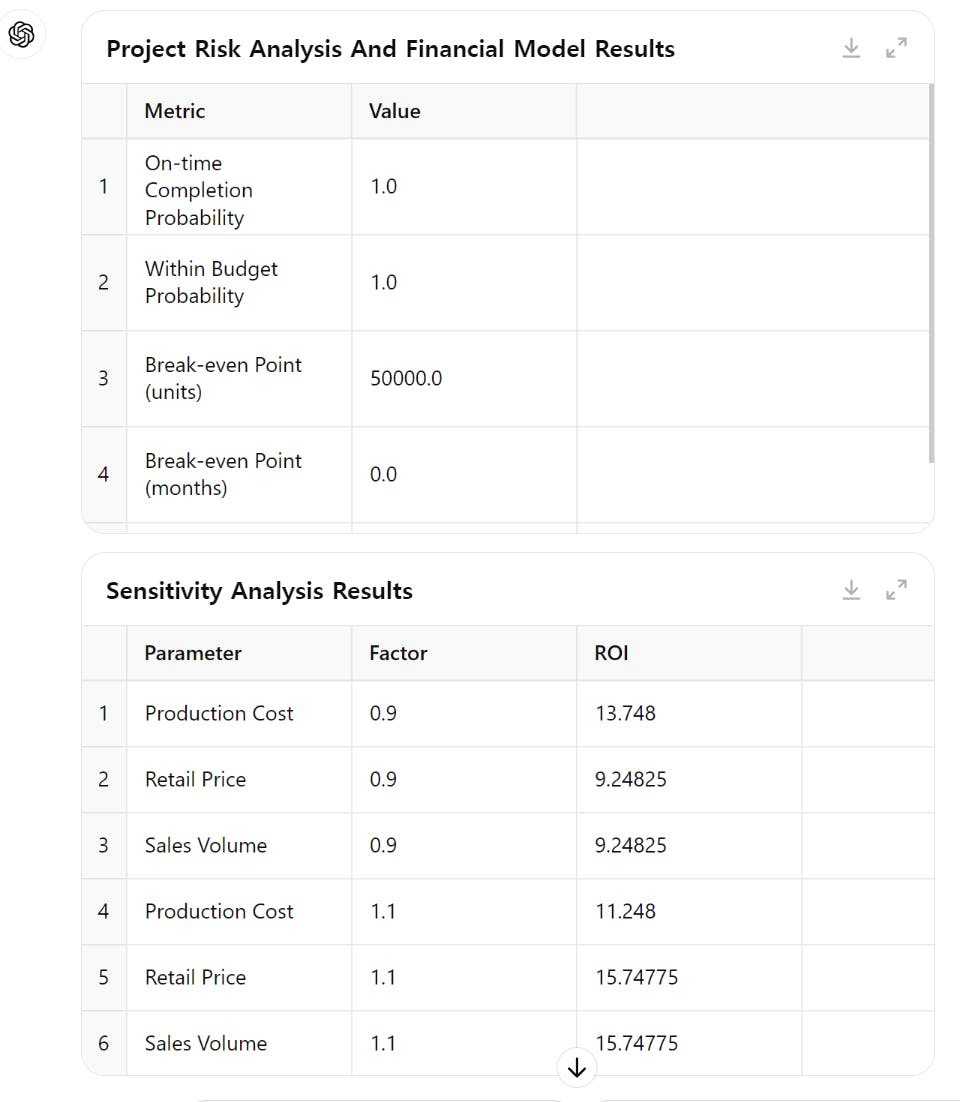This screenshot has height=1102, width=960.
Task: Click the Factor column header
Action: (398, 653)
